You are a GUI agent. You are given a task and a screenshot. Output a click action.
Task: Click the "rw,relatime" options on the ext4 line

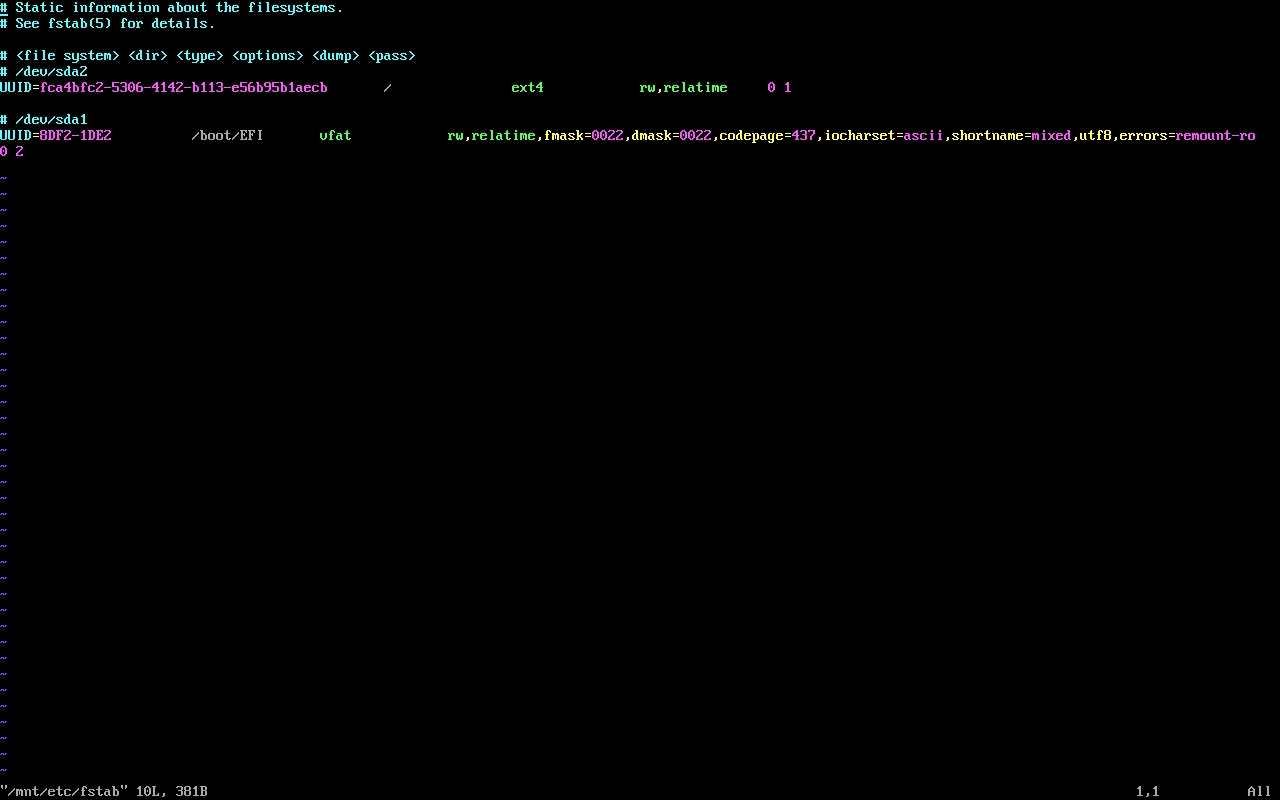(x=684, y=88)
